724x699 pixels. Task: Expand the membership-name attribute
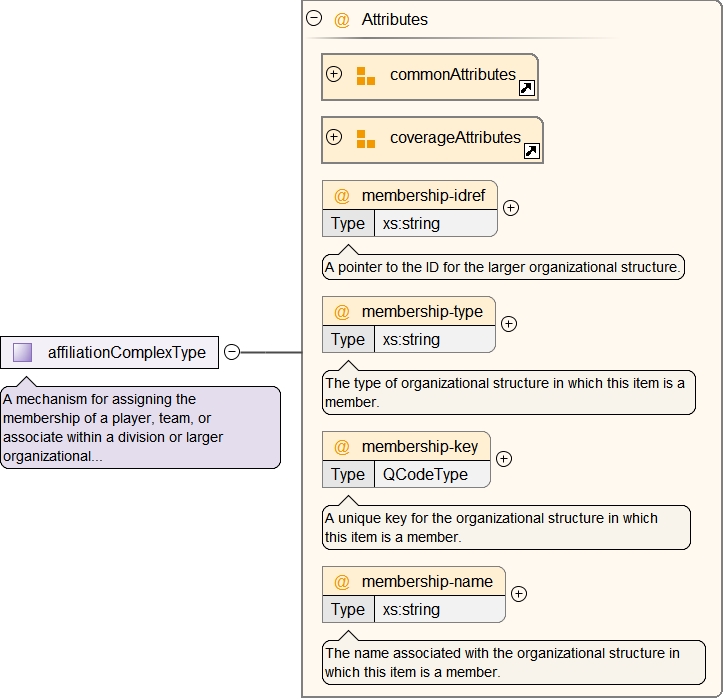518,594
